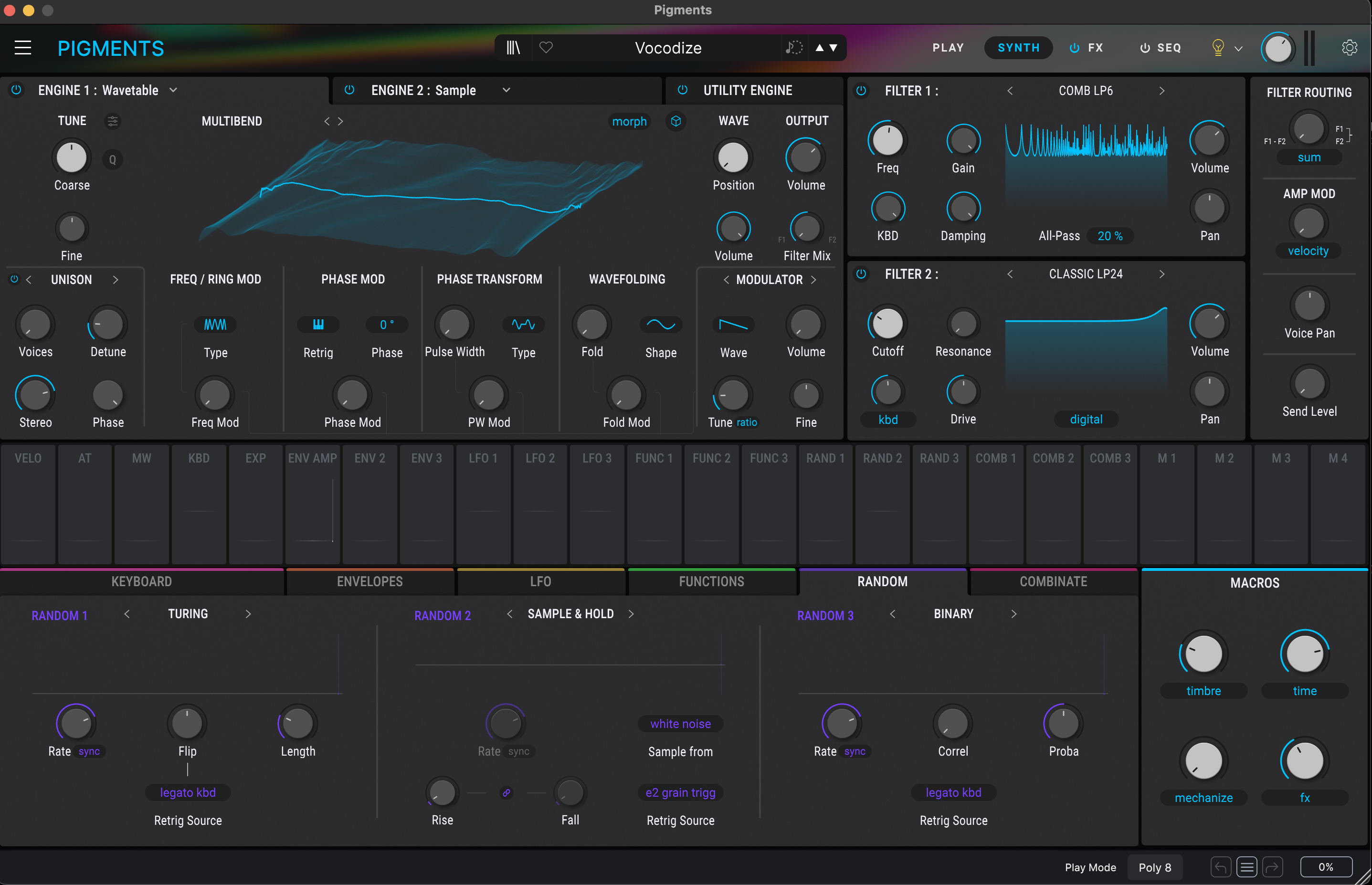Open the preset library browser icon

[513, 48]
